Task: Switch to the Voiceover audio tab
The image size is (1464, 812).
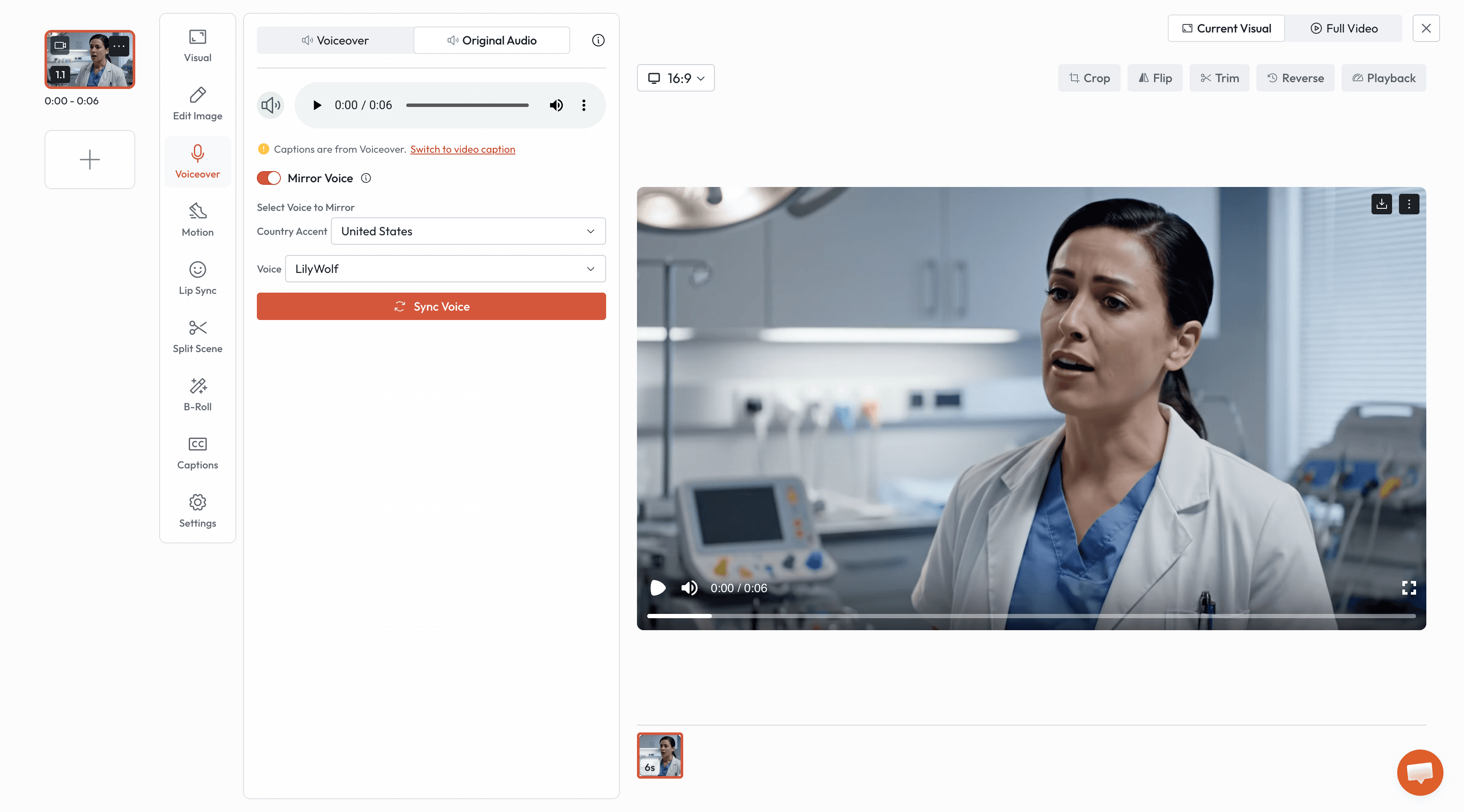Action: (x=335, y=40)
